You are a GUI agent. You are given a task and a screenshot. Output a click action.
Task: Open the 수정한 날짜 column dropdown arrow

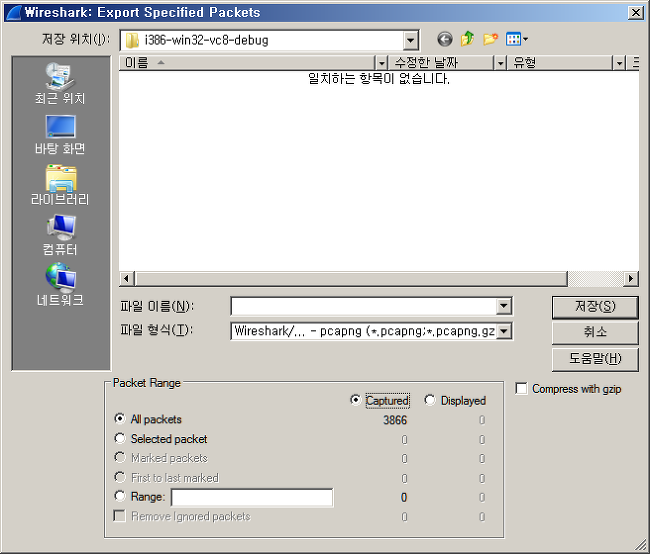500,63
